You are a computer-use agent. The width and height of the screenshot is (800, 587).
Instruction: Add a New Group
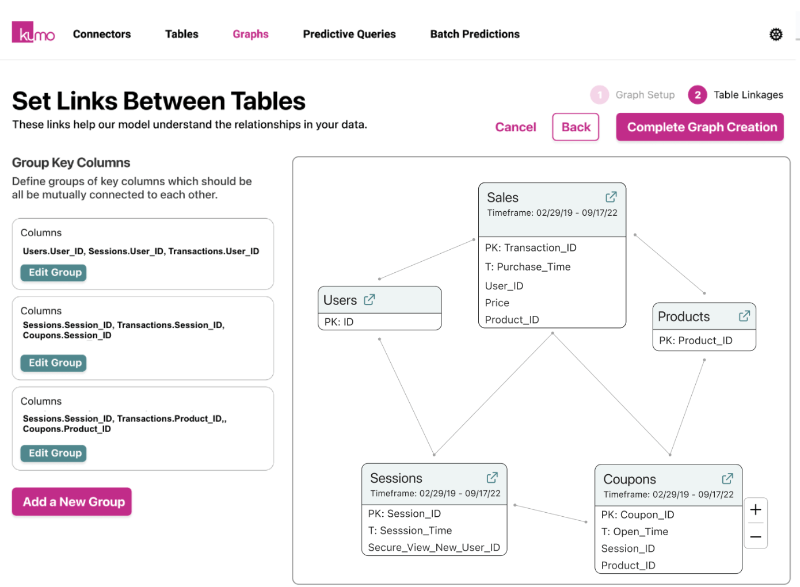pos(72,501)
